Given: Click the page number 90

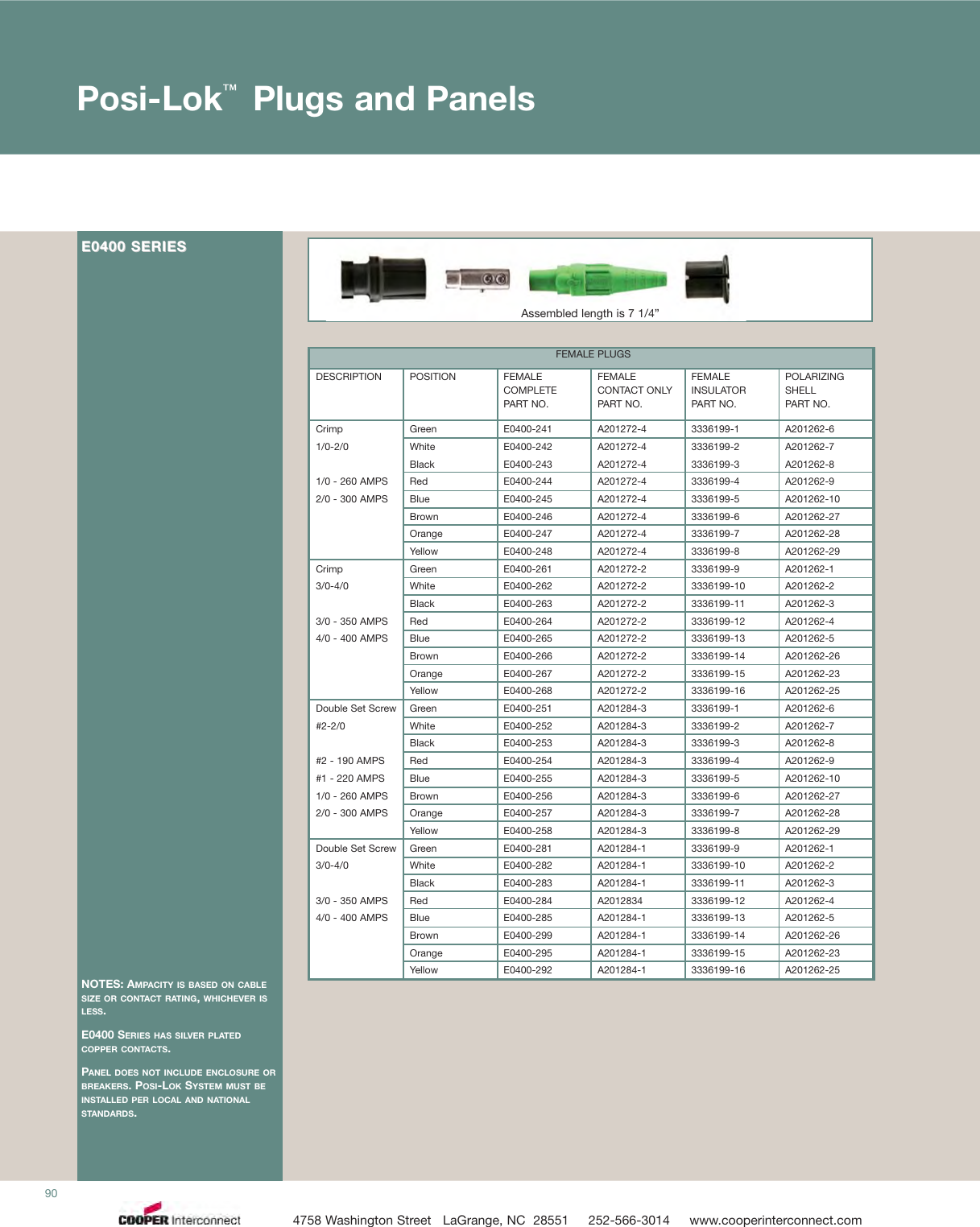Looking at the screenshot, I should click(x=51, y=1193).
